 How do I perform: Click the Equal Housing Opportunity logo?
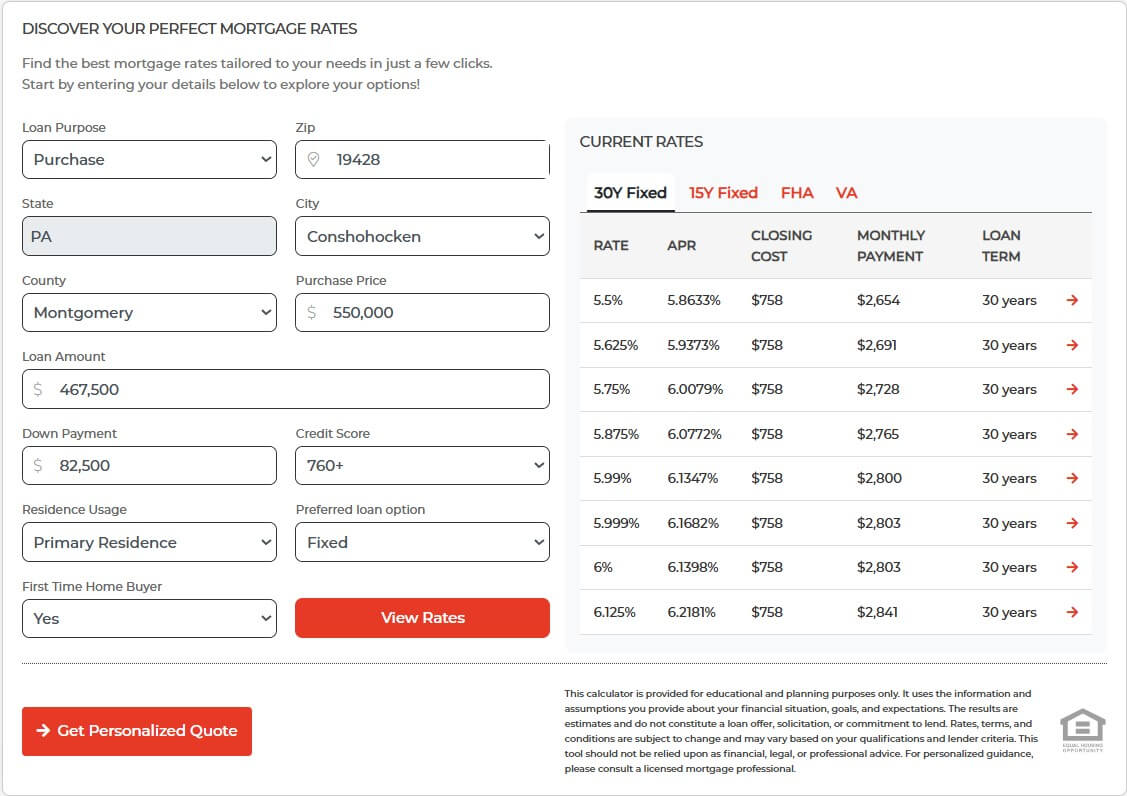1082,730
